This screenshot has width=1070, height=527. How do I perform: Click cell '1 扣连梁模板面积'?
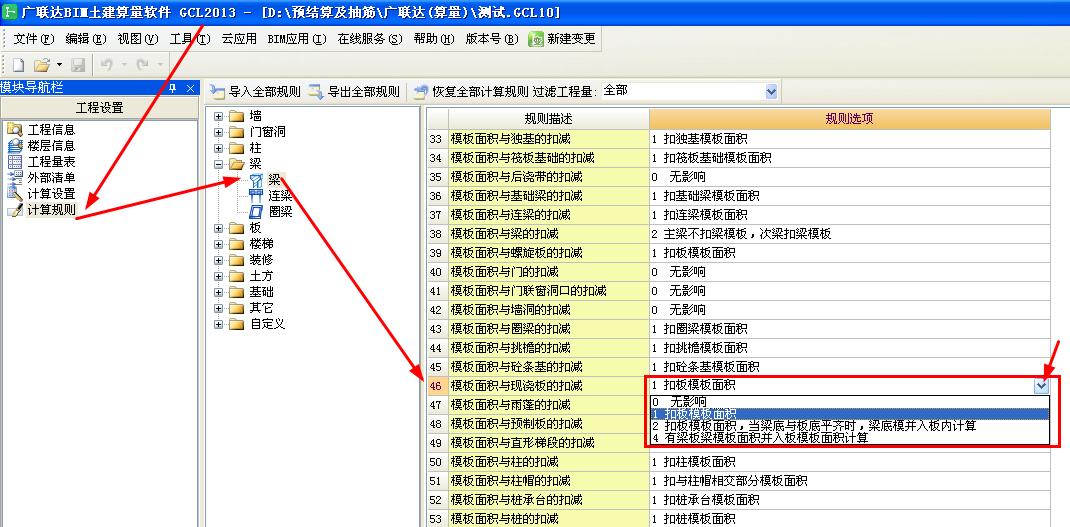850,215
